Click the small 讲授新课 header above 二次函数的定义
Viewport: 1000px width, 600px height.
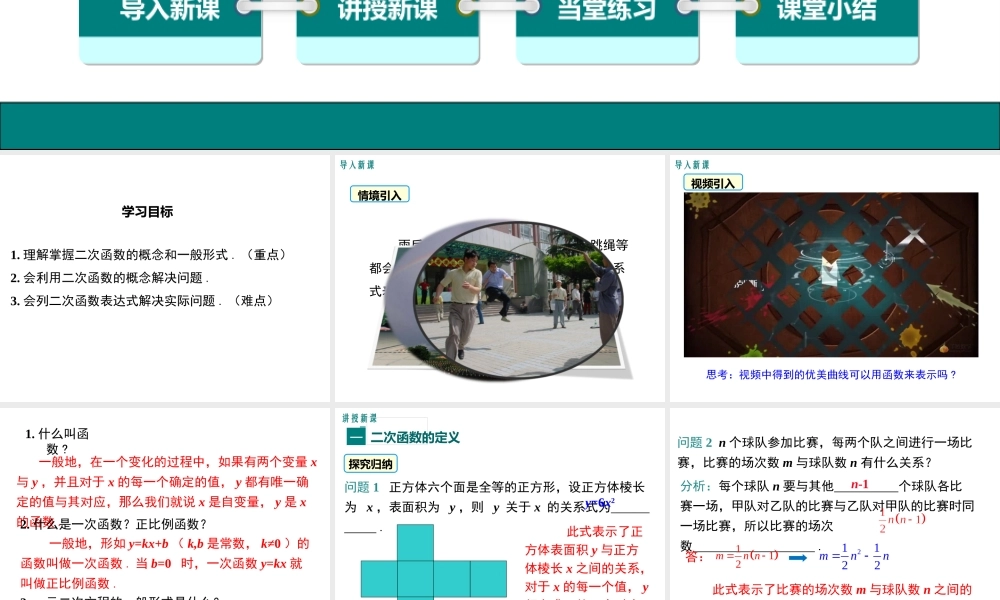click(x=360, y=418)
